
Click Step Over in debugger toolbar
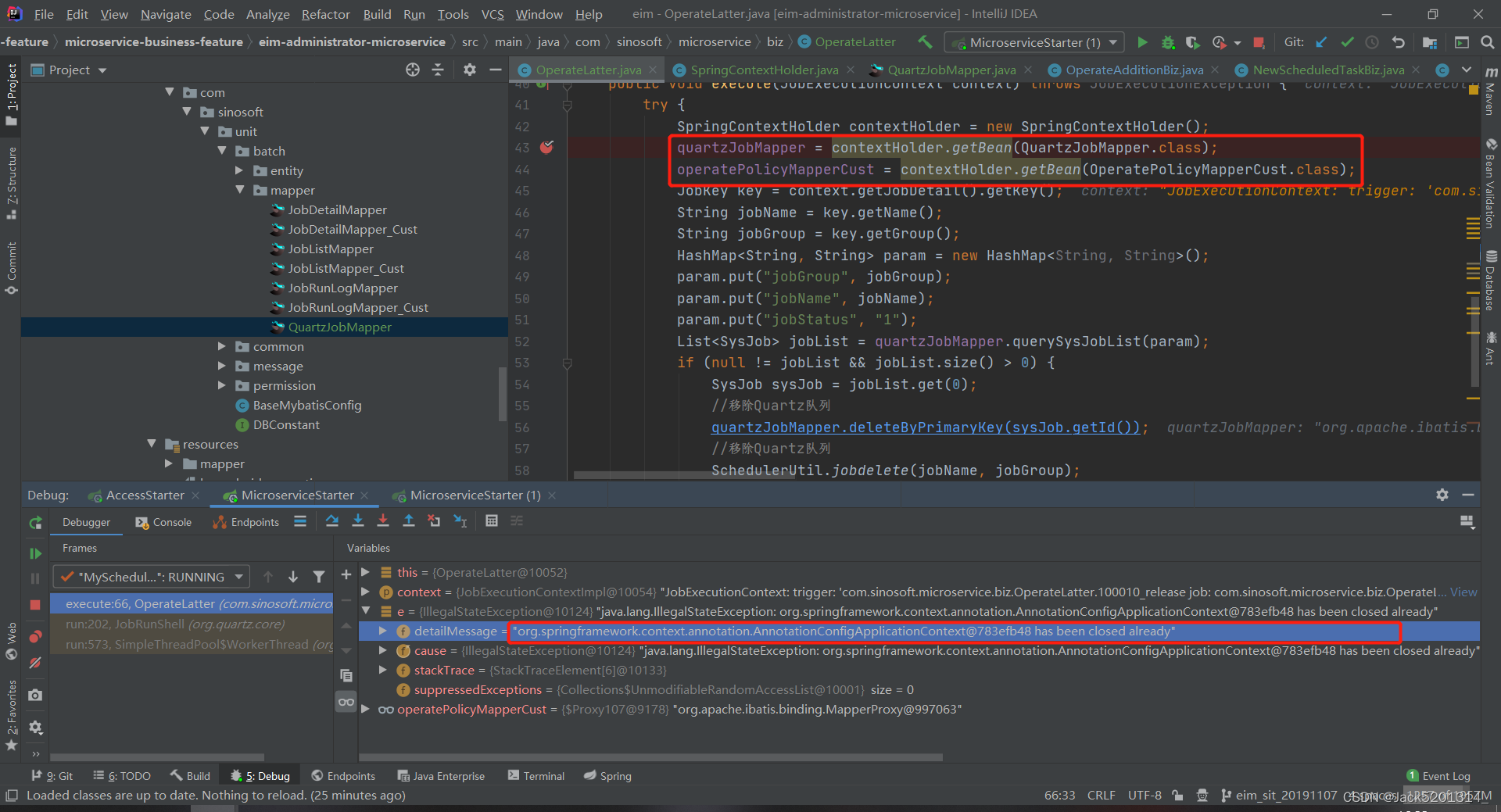(332, 521)
